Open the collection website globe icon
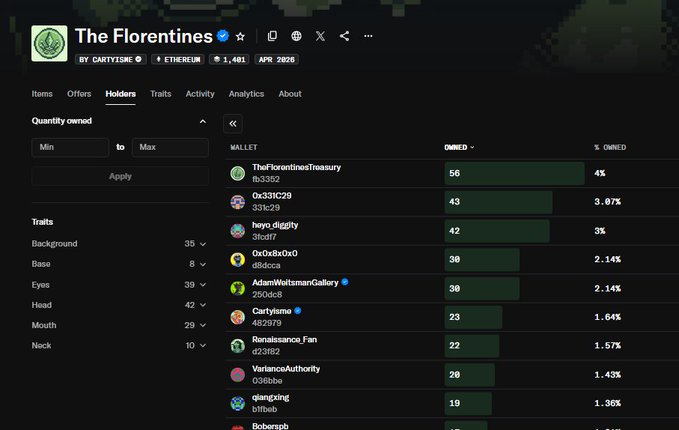The width and height of the screenshot is (679, 430). click(x=296, y=36)
